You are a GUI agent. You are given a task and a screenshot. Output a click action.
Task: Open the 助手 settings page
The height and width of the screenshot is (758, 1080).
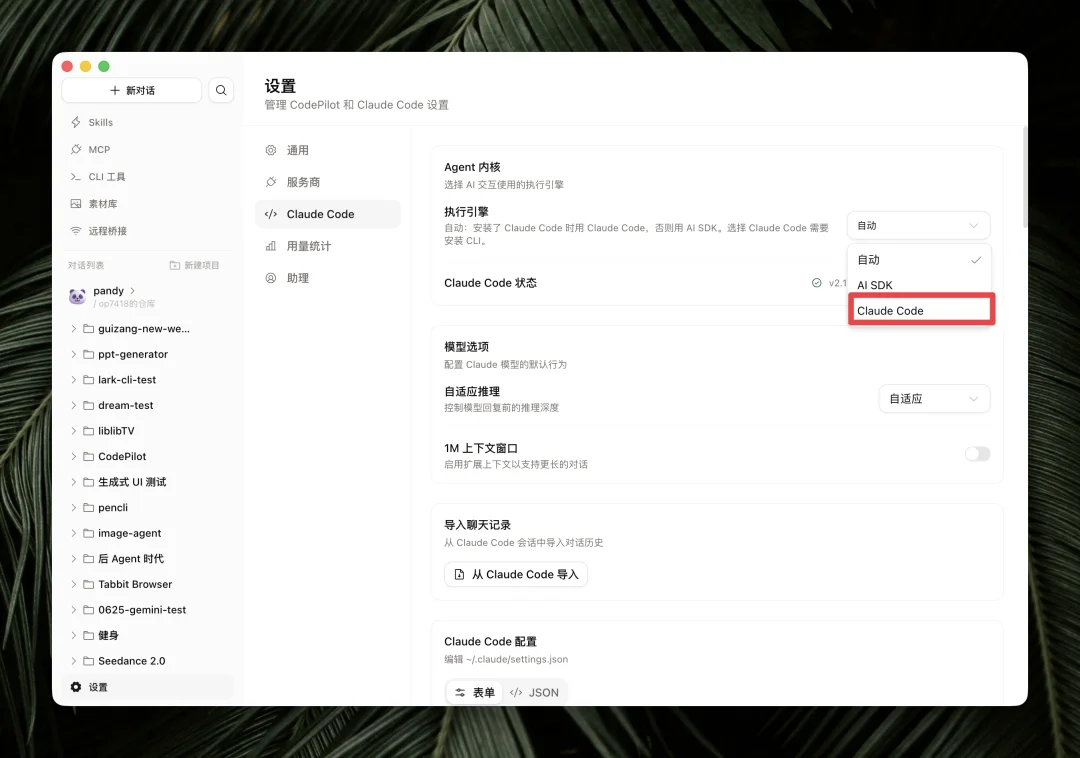[298, 277]
